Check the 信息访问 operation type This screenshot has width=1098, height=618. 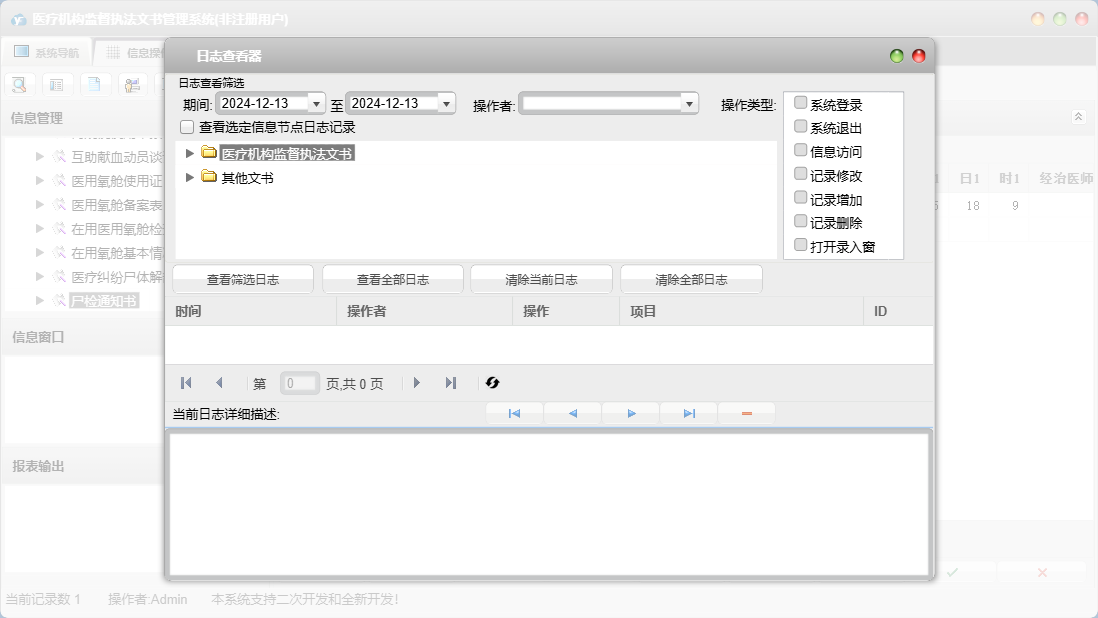click(800, 150)
